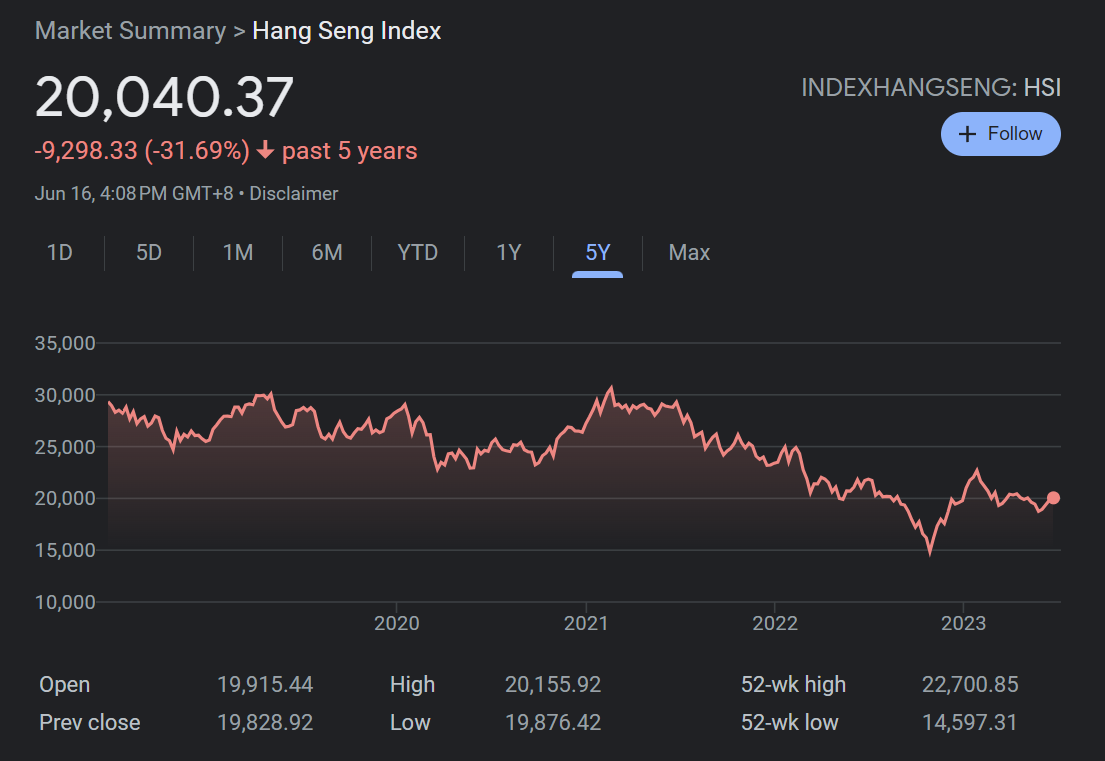The image size is (1105, 761).
Task: Click the Low value 19,876.42
Action: click(x=553, y=722)
